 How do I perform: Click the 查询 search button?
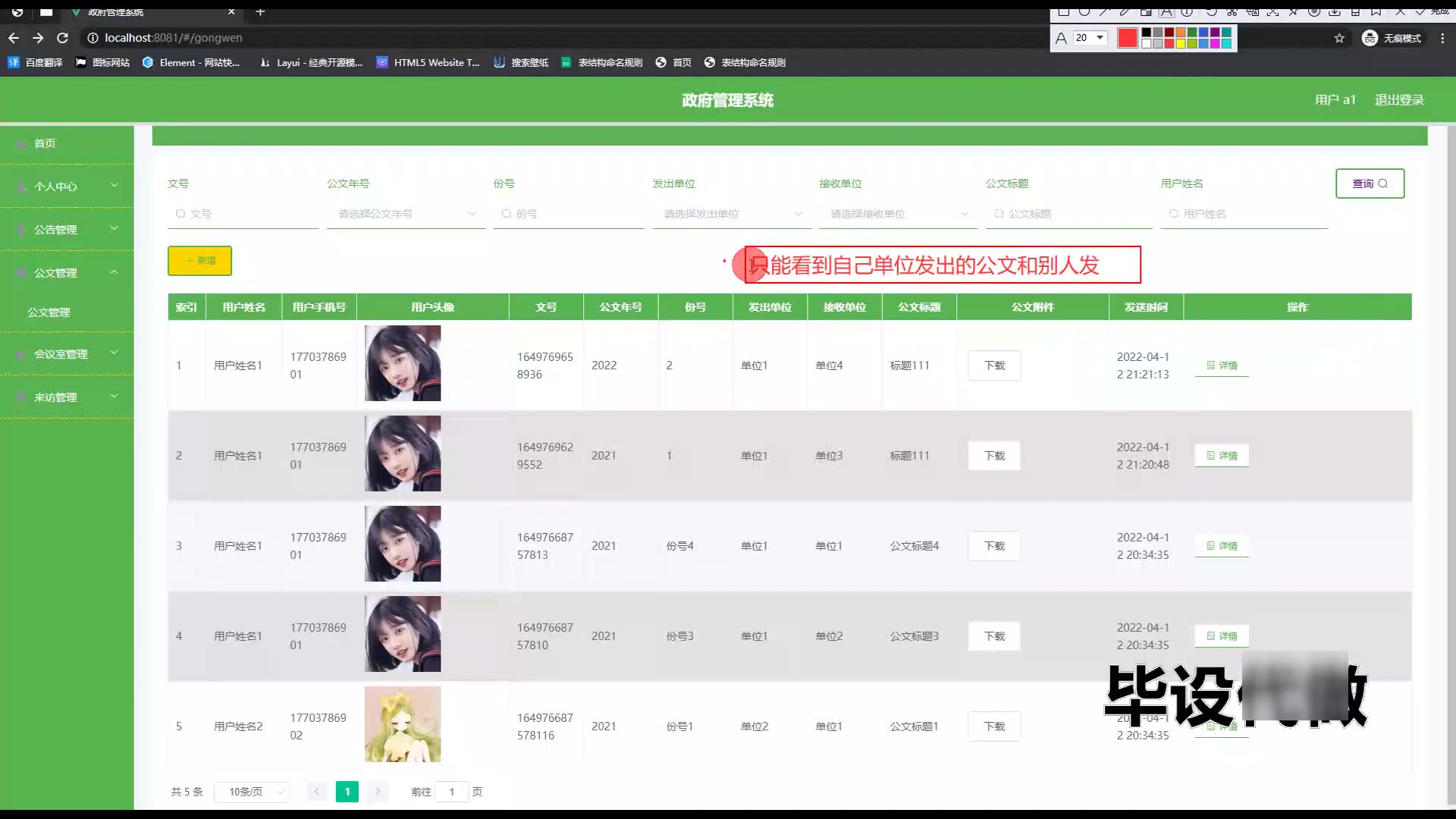coord(1370,184)
